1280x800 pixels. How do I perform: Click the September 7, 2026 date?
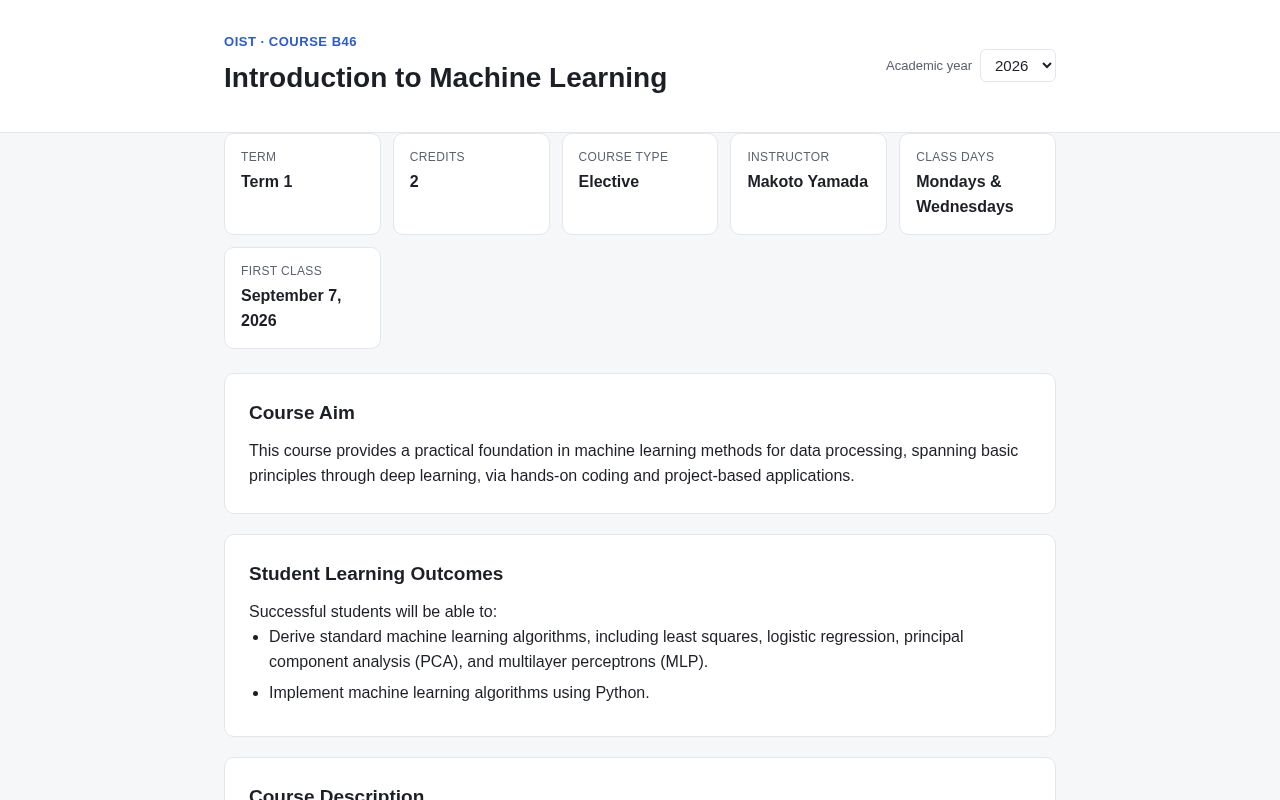pyautogui.click(x=291, y=308)
